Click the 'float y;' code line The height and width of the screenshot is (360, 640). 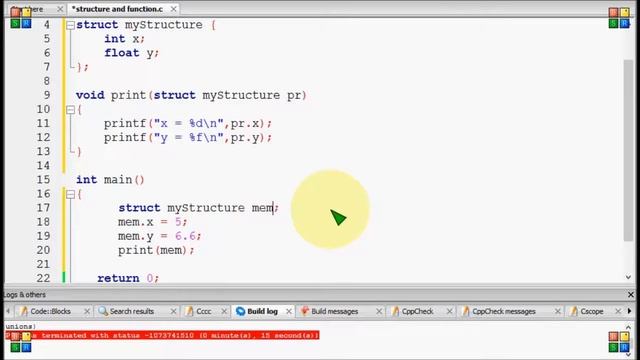(x=131, y=53)
